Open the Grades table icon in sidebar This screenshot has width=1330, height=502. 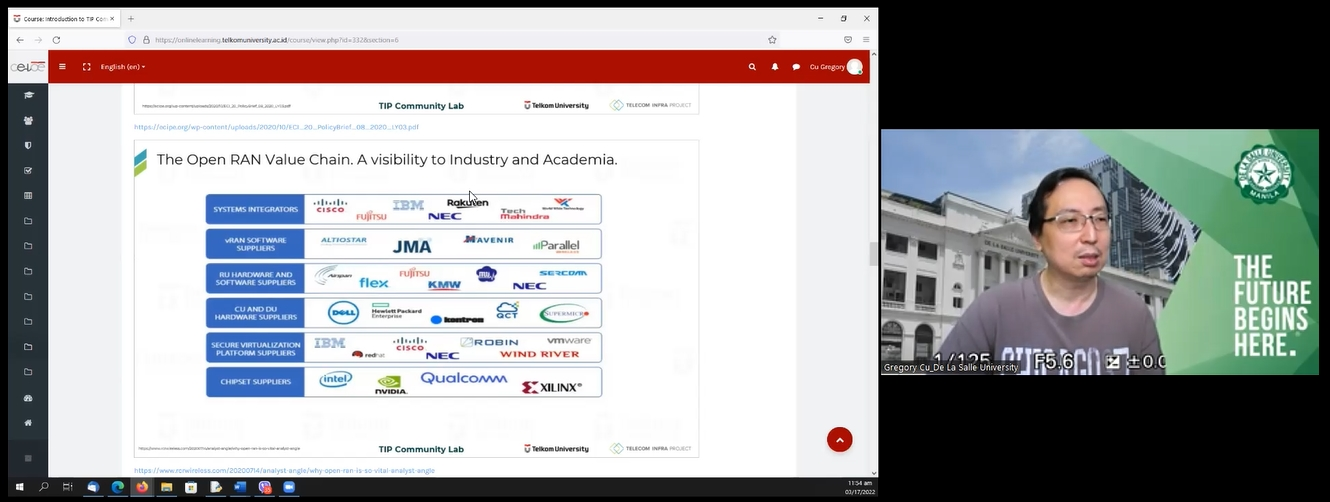point(28,196)
